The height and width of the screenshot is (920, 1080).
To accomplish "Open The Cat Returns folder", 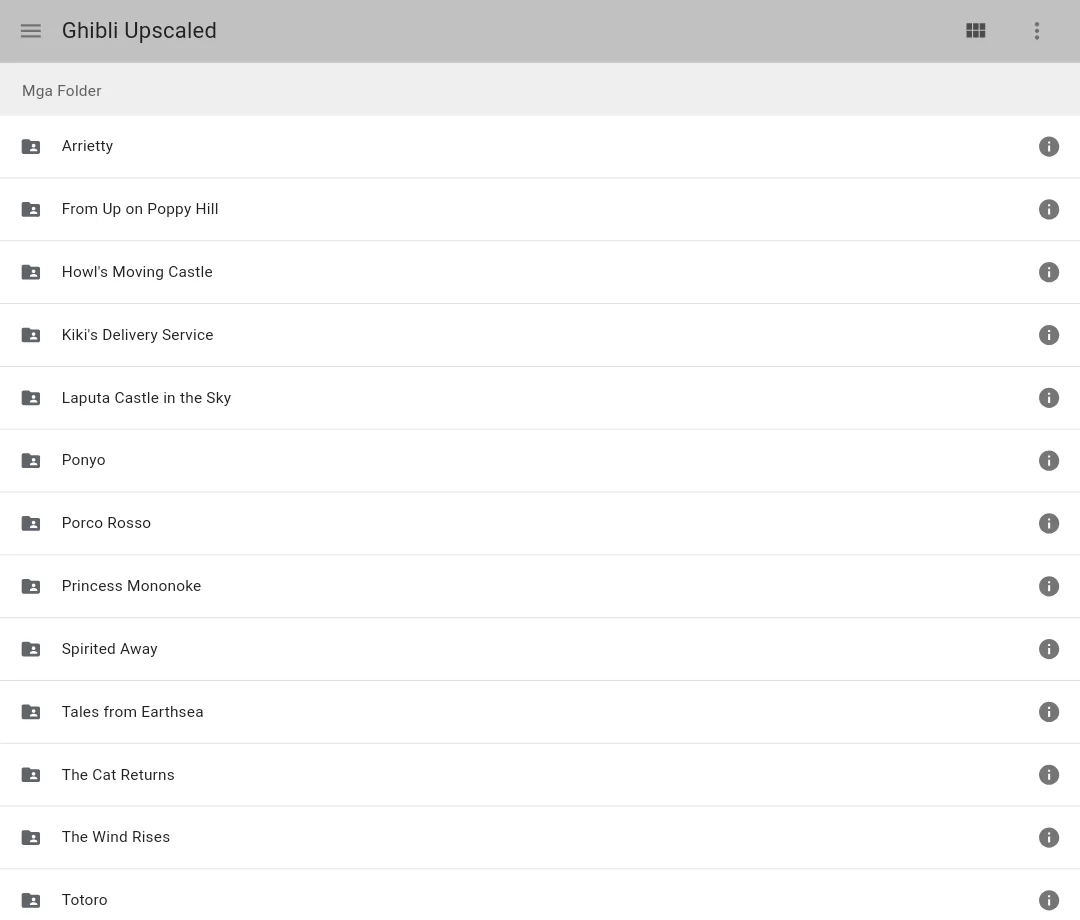I will [x=540, y=775].
